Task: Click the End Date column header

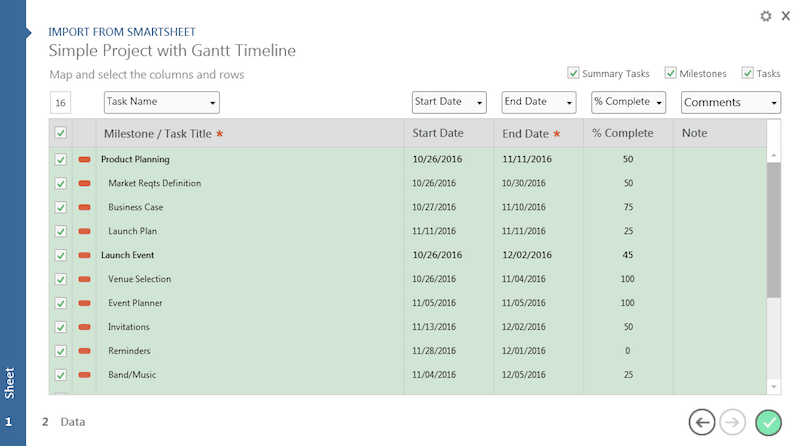Action: coord(526,134)
